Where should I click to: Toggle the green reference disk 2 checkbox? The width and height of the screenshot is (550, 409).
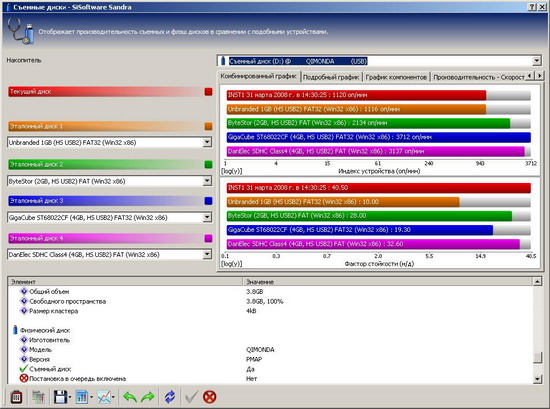pos(208,164)
